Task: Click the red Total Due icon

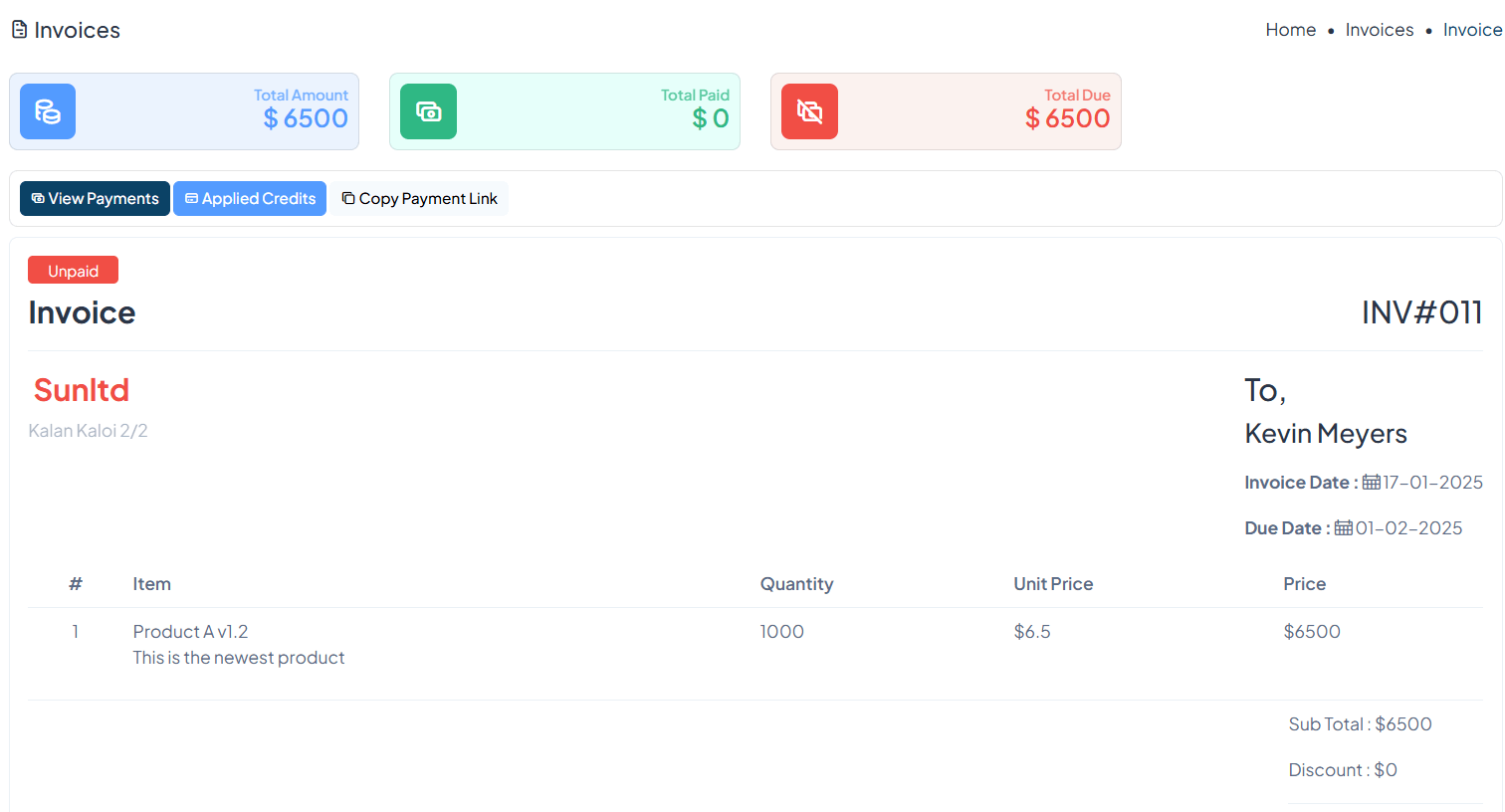Action: (x=809, y=111)
